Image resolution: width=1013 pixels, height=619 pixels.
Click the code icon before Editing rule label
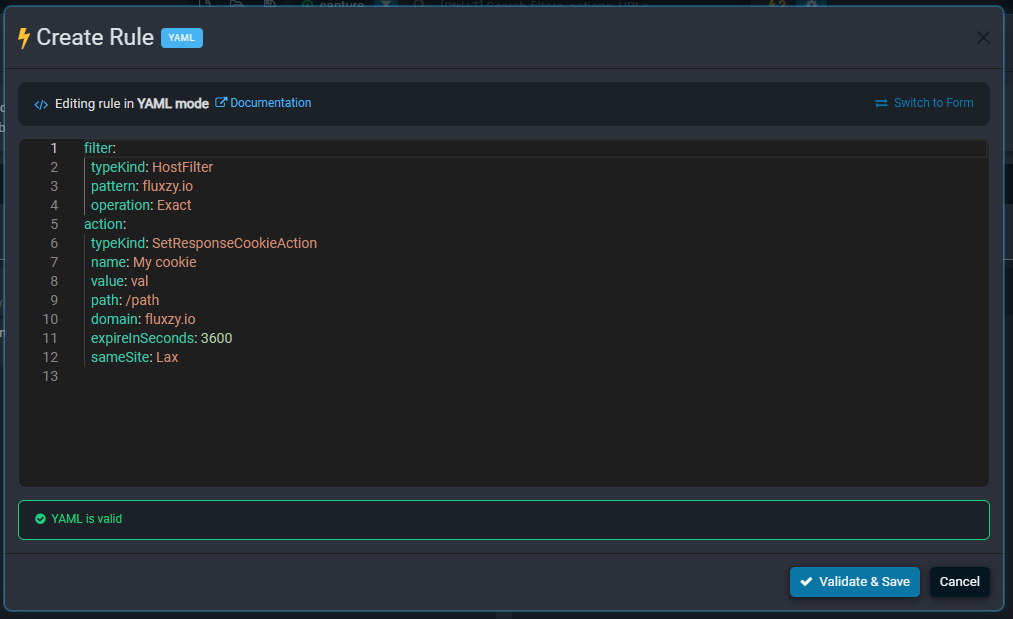(41, 103)
